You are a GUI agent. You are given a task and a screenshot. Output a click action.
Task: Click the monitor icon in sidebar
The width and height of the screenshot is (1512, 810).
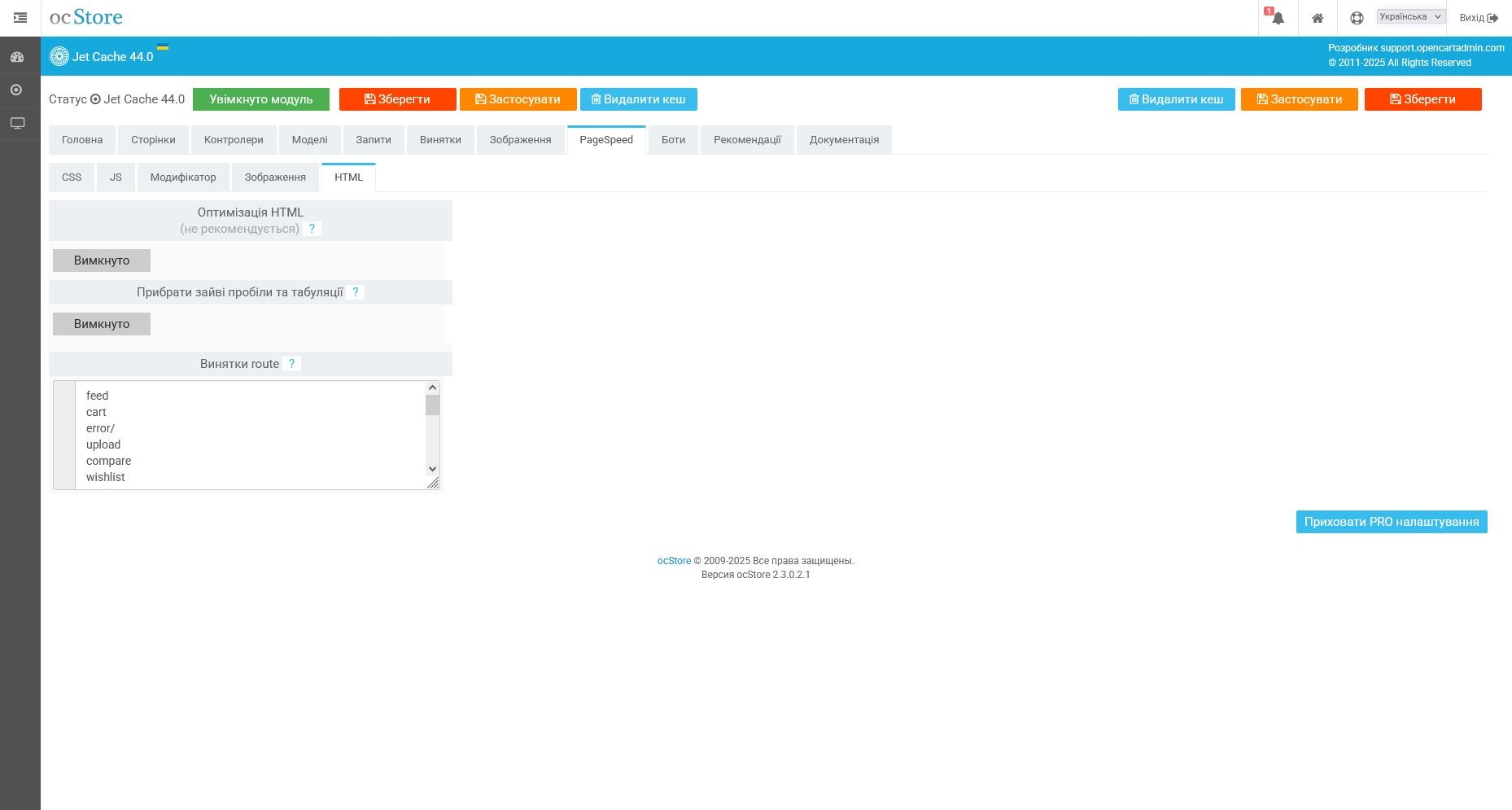(17, 123)
